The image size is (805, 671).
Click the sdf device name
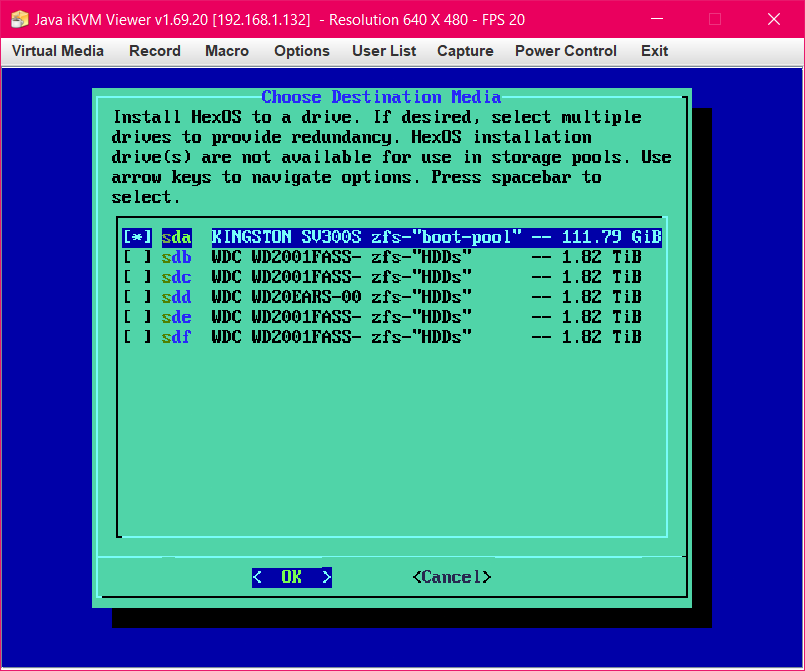(177, 337)
